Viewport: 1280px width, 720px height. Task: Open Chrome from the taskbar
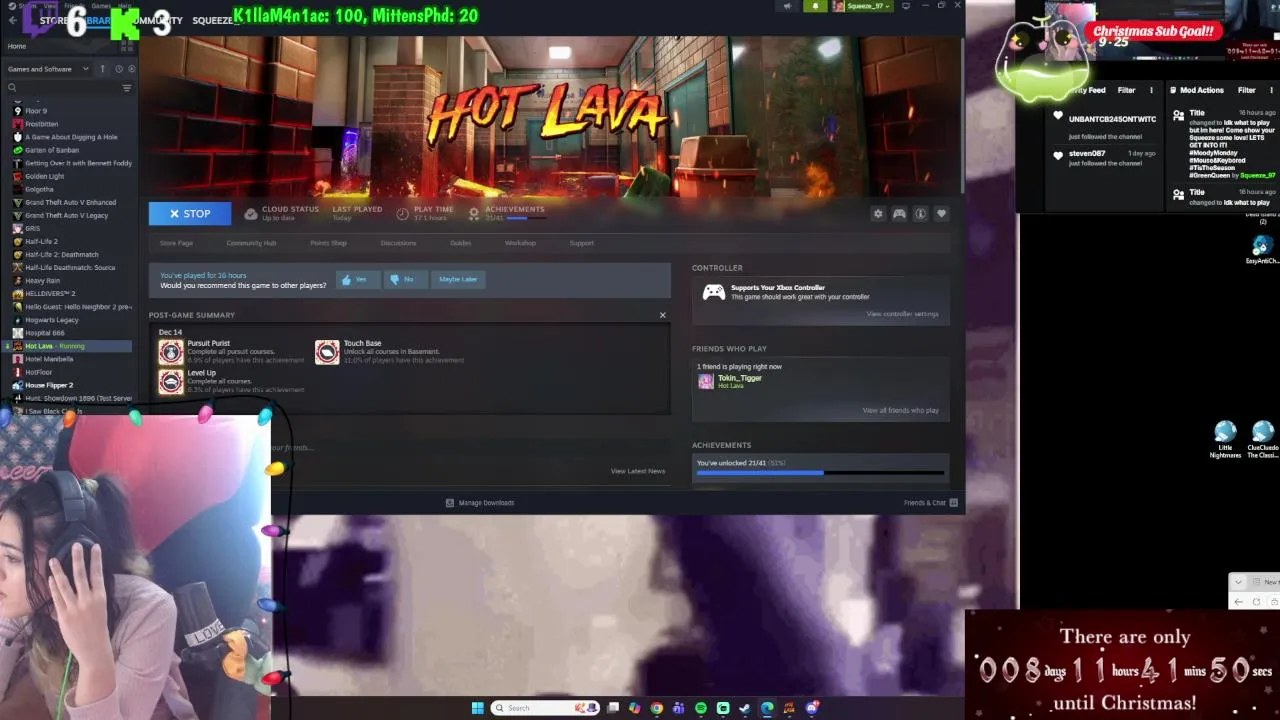point(656,708)
